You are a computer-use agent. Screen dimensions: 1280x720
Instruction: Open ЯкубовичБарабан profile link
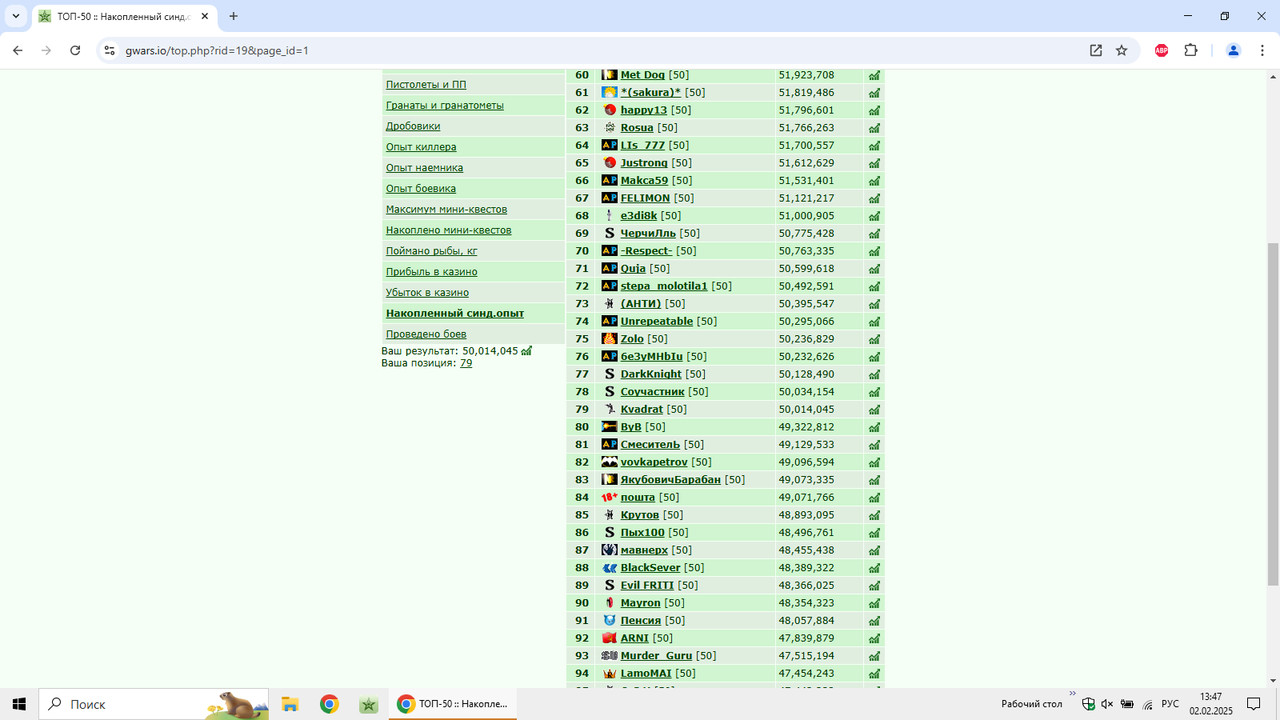671,480
